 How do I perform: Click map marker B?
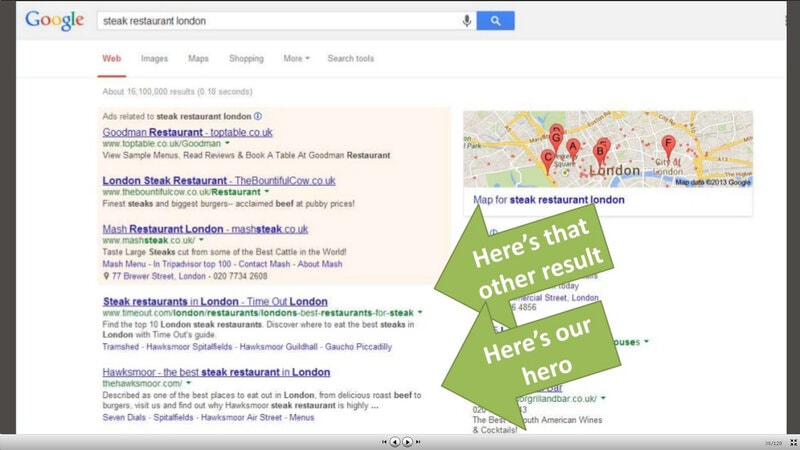[600, 154]
